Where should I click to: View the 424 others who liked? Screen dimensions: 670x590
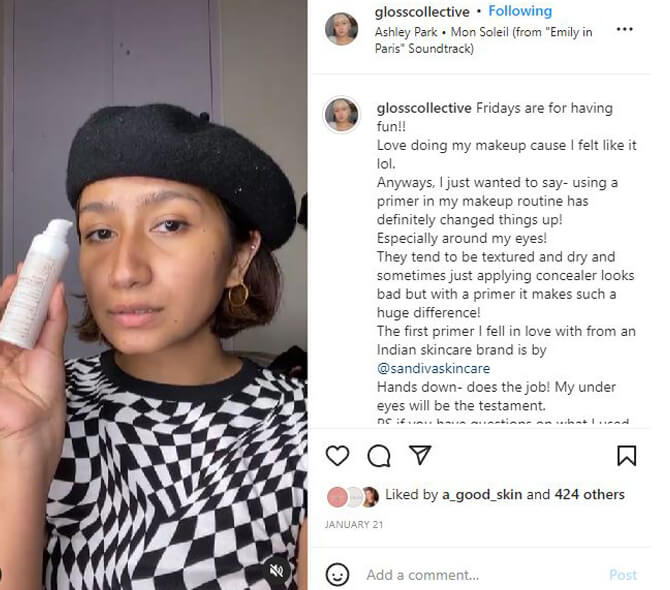coord(590,495)
